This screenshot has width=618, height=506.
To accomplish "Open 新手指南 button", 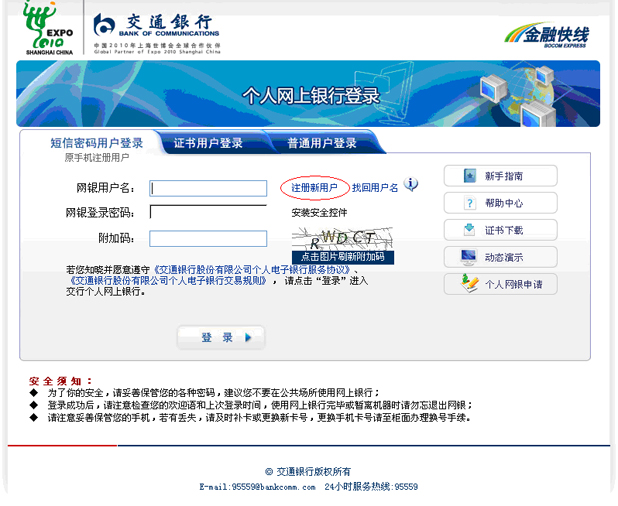I will [x=501, y=176].
